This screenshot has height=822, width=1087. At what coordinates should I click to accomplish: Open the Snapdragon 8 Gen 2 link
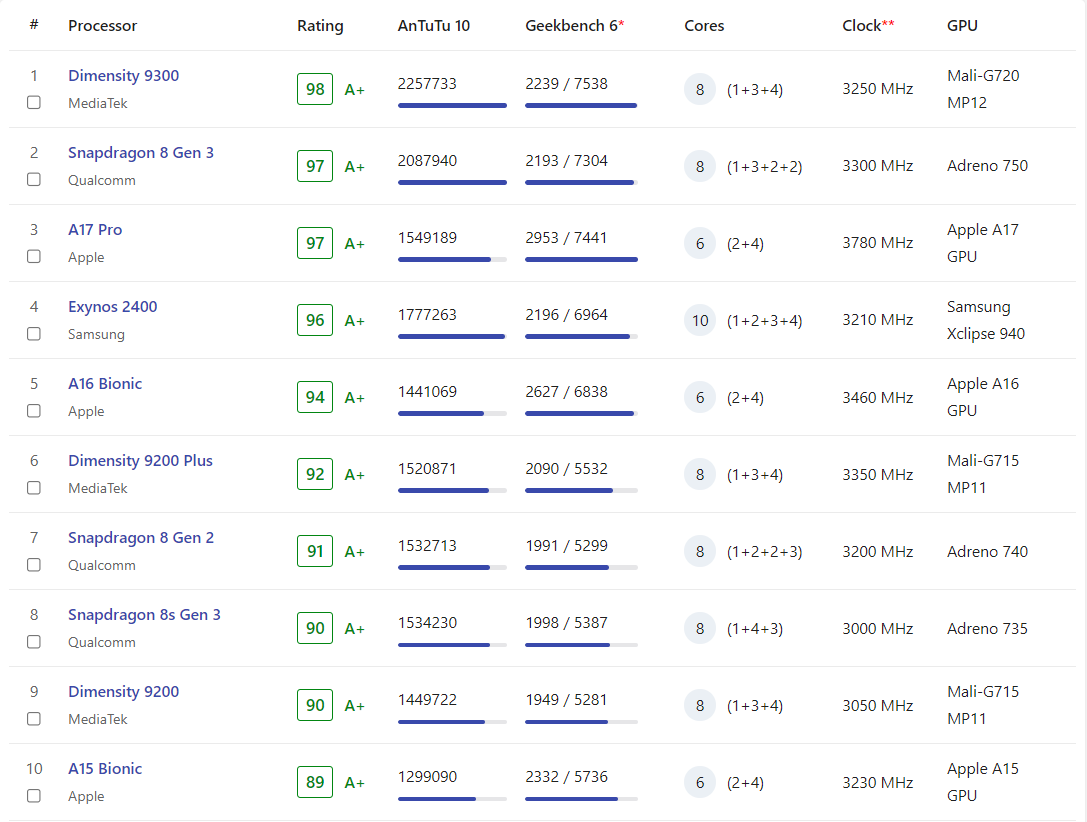pyautogui.click(x=140, y=538)
